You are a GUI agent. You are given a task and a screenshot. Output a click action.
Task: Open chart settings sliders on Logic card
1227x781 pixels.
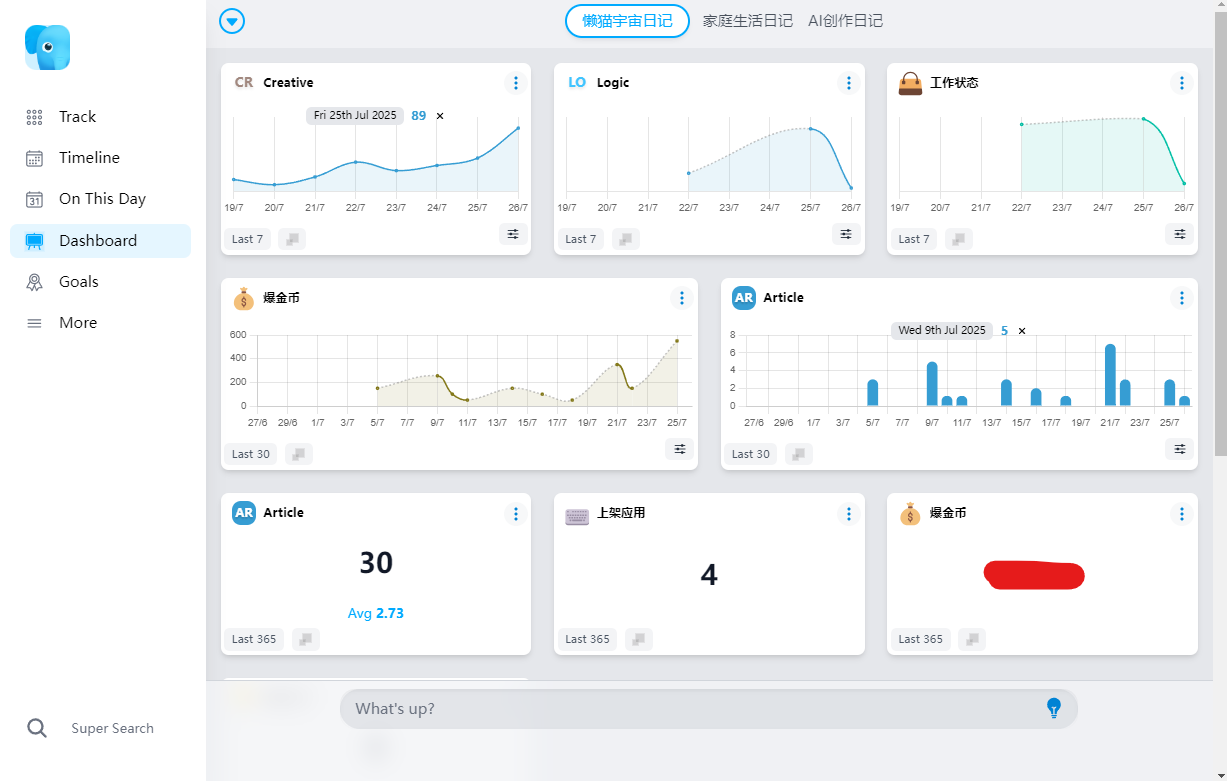coord(846,234)
